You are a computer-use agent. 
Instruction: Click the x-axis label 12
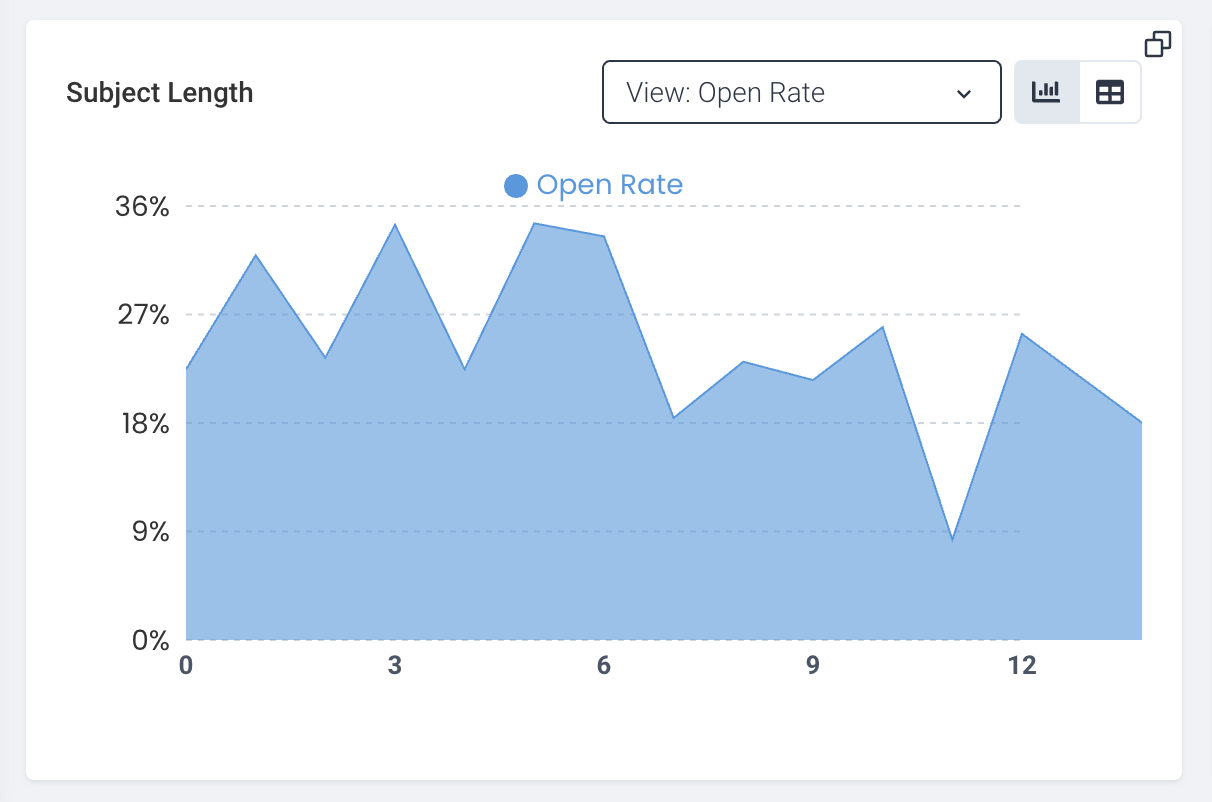click(x=1022, y=666)
